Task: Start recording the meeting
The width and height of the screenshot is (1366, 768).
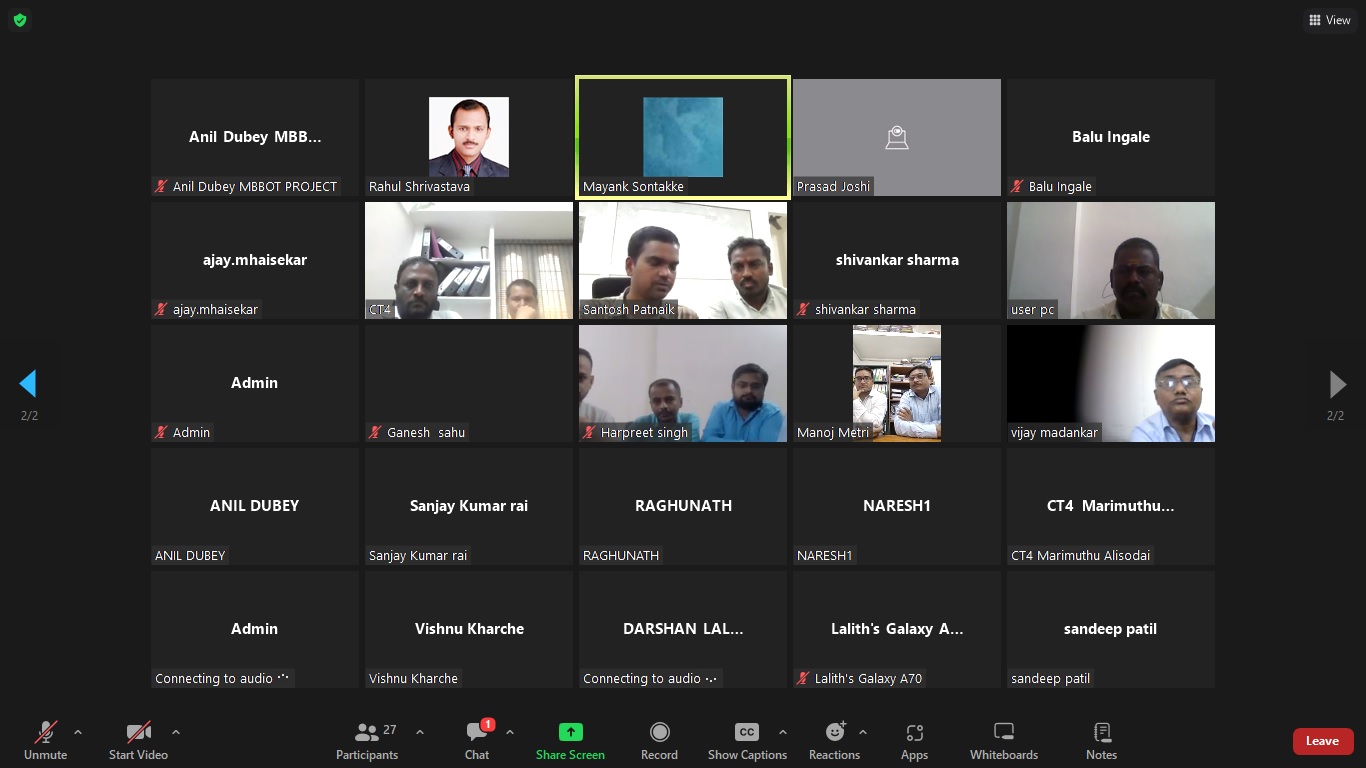Action: pyautogui.click(x=659, y=741)
